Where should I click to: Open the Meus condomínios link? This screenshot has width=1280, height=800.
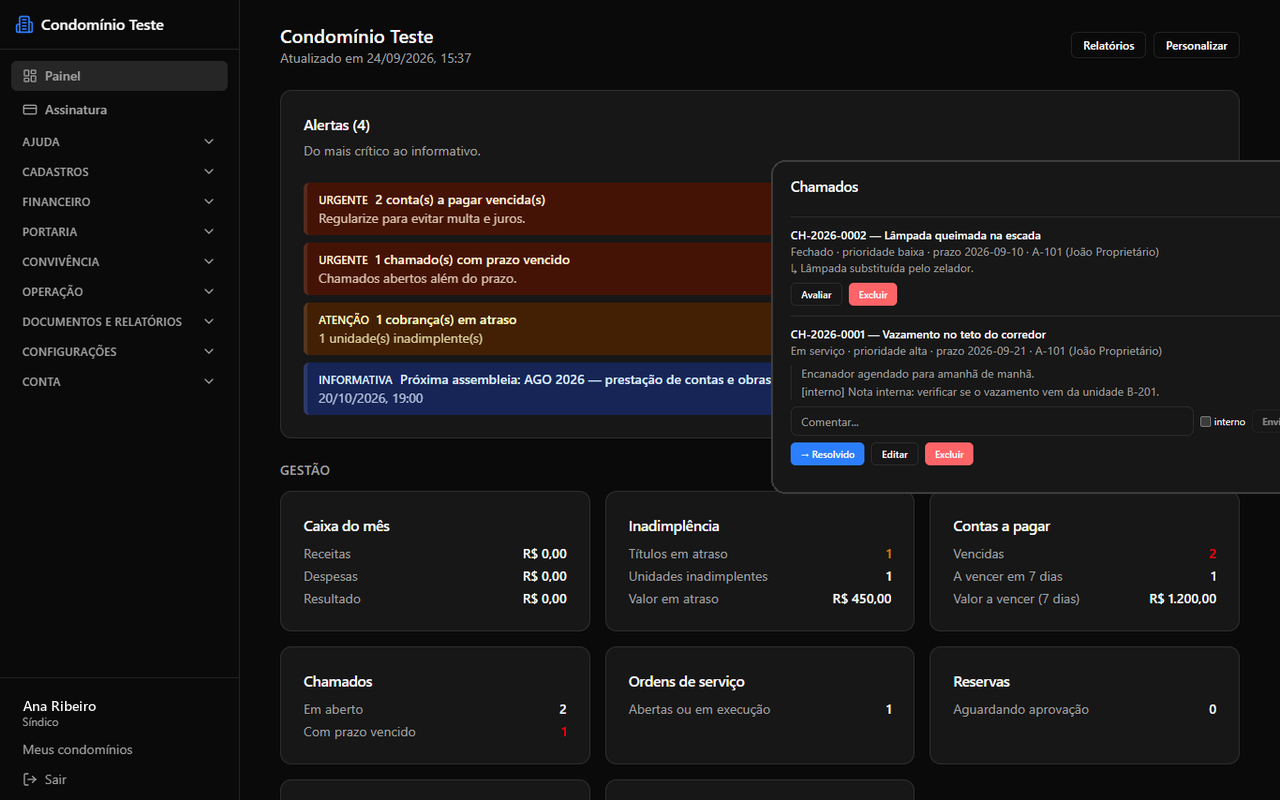(78, 750)
